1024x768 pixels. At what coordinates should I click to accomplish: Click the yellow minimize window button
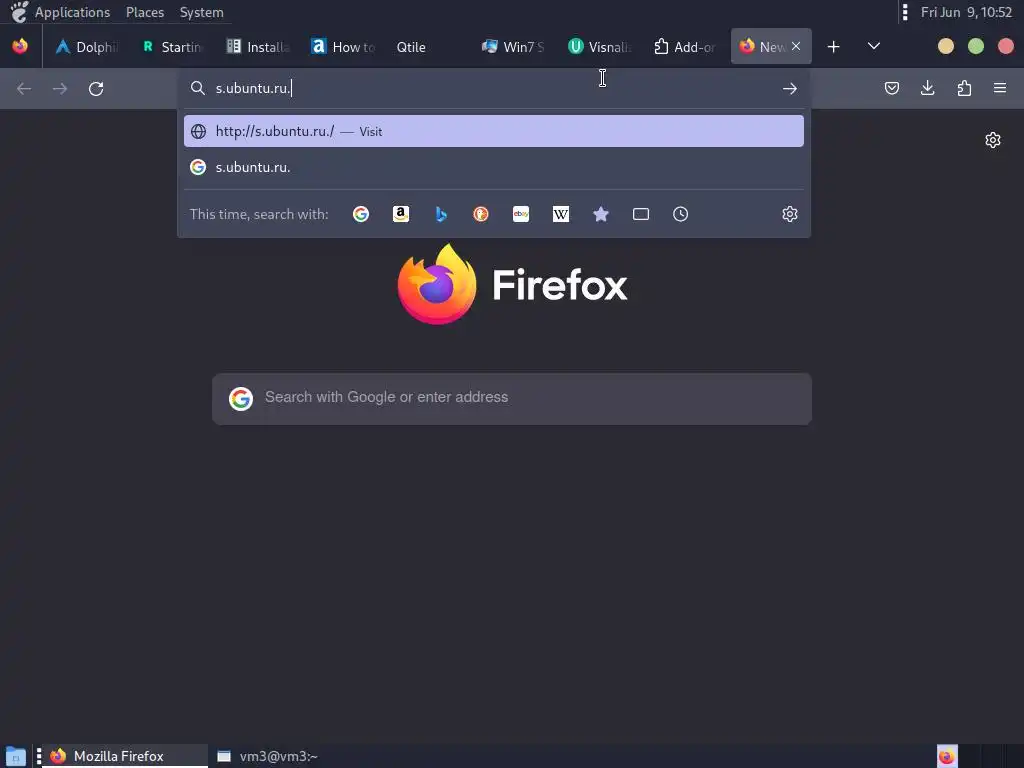(946, 46)
